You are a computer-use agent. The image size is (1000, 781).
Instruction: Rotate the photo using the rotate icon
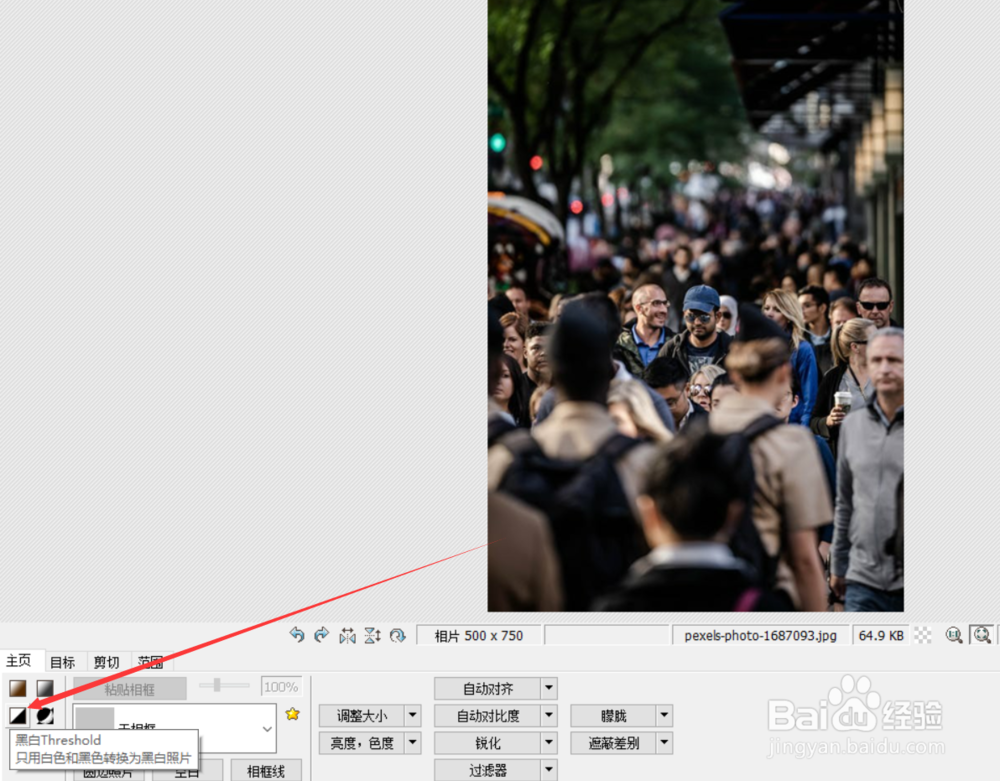(x=397, y=635)
